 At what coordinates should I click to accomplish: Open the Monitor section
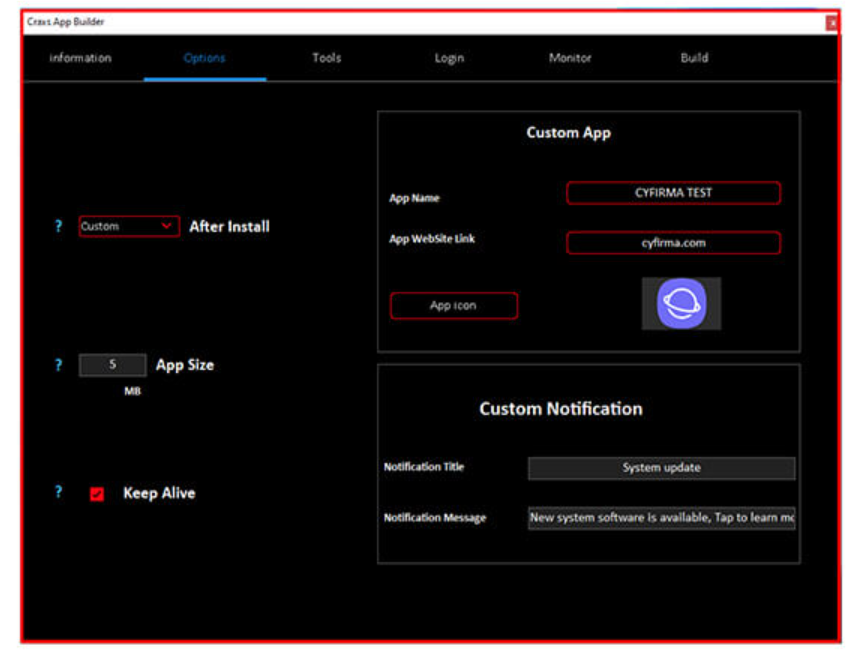coord(569,58)
